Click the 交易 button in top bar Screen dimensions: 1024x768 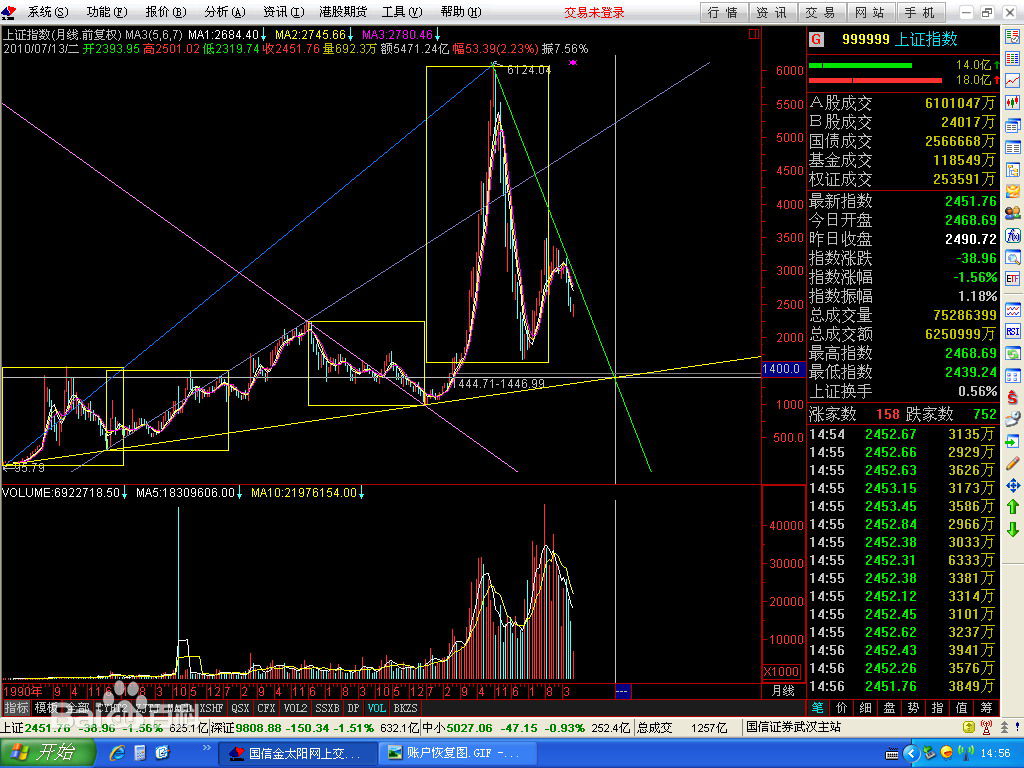click(821, 12)
